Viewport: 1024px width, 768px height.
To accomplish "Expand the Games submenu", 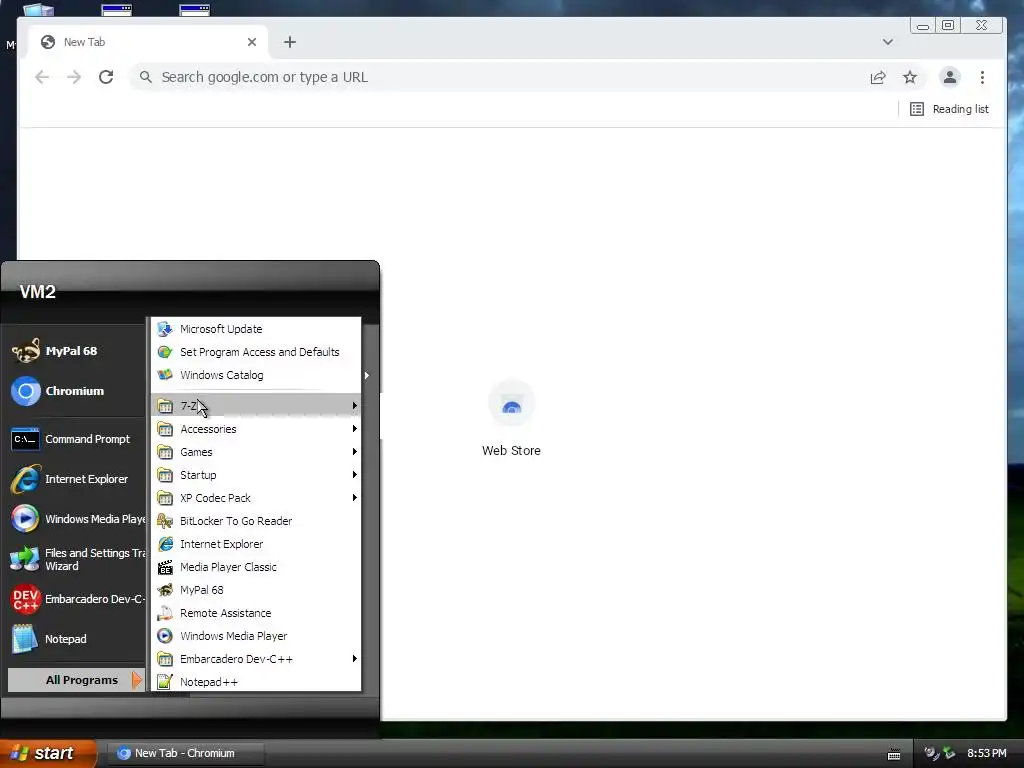I will point(256,452).
